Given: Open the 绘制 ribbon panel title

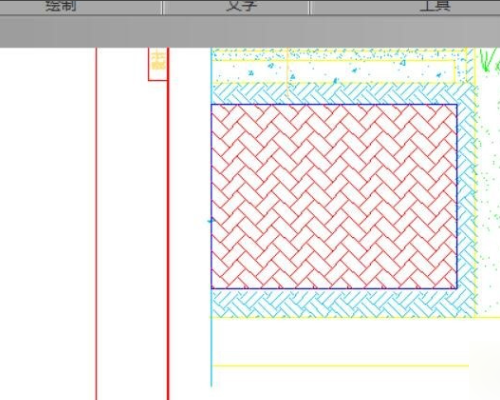Looking at the screenshot, I should (61, 6).
